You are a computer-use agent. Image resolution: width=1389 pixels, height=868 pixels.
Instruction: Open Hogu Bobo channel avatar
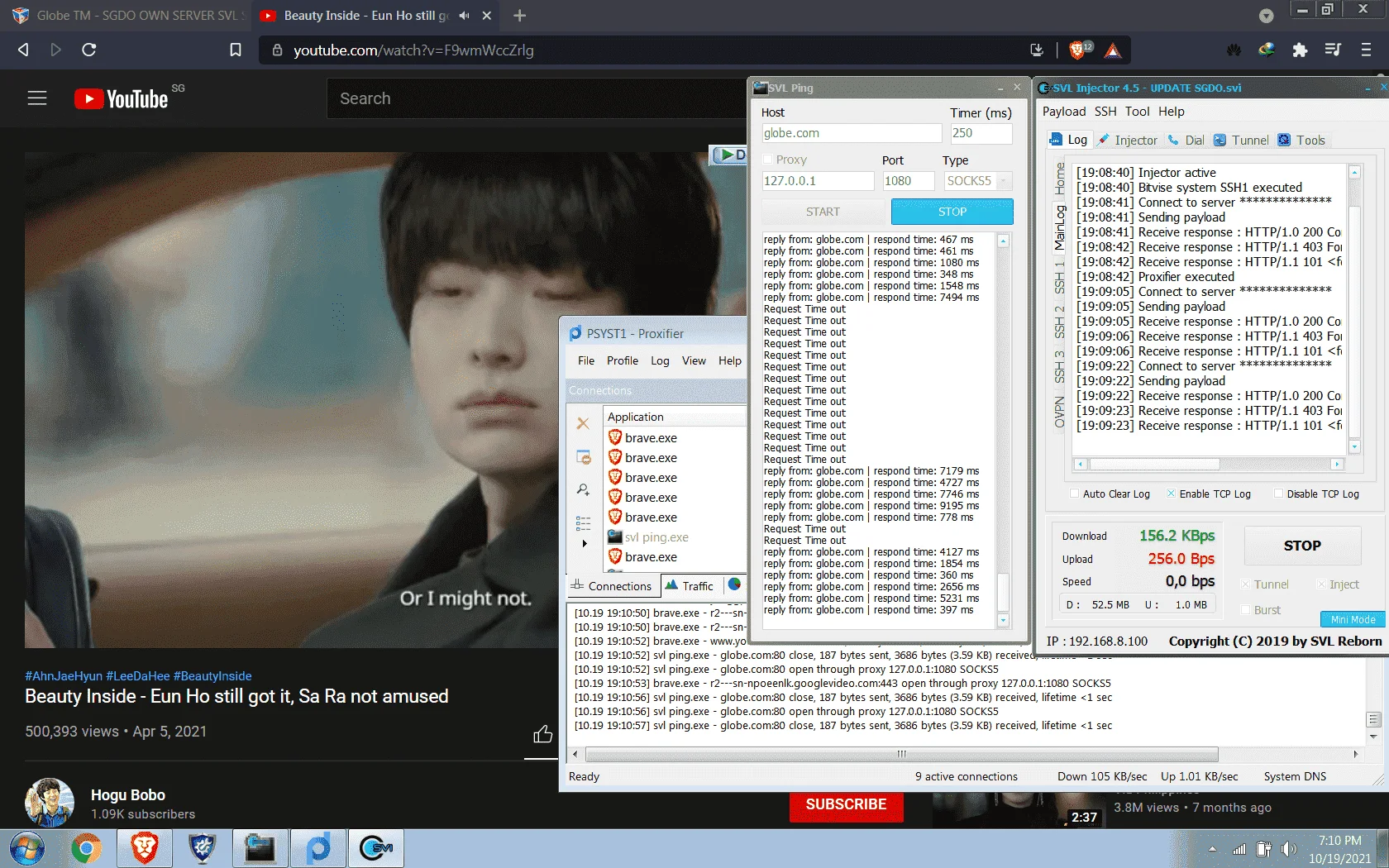(x=50, y=803)
